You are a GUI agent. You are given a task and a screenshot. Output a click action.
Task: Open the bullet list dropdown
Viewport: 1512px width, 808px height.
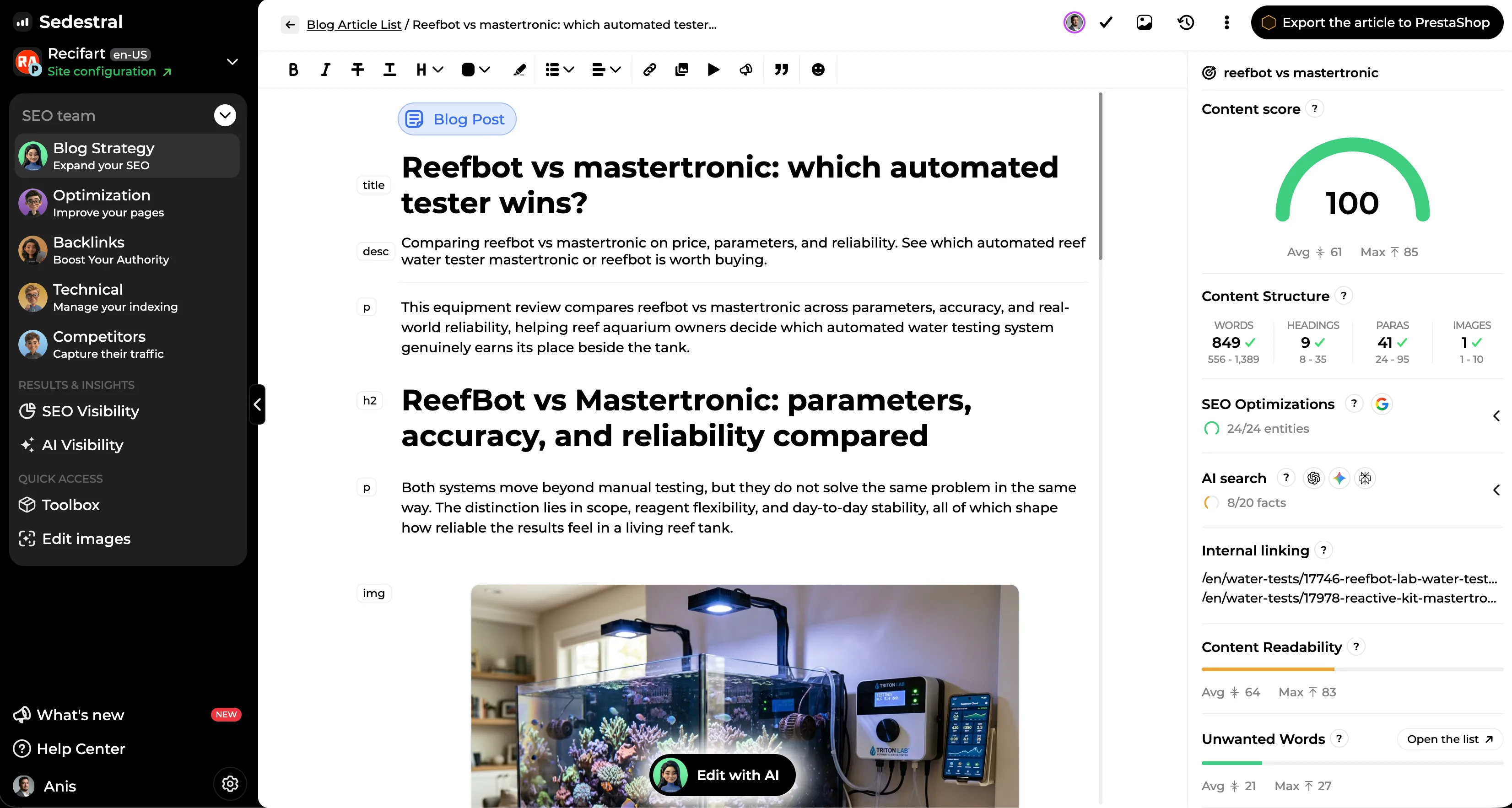click(x=559, y=70)
